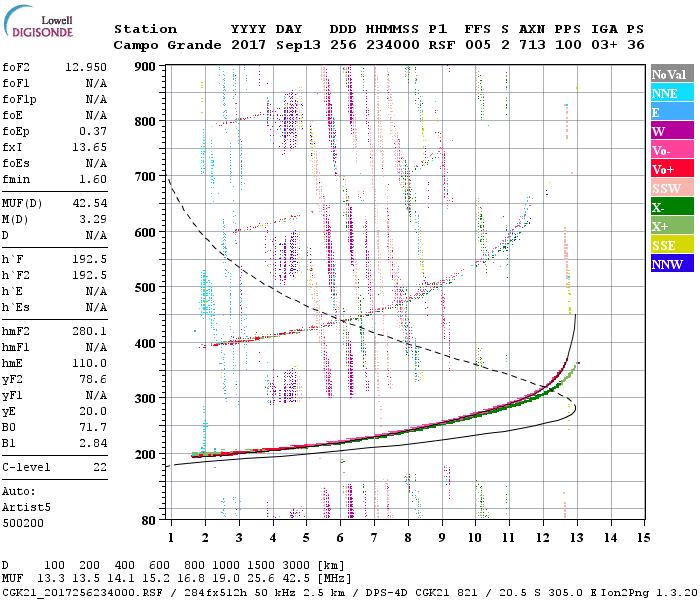Click the SSE yellow legend swatch
The height and width of the screenshot is (600, 700).
click(672, 245)
